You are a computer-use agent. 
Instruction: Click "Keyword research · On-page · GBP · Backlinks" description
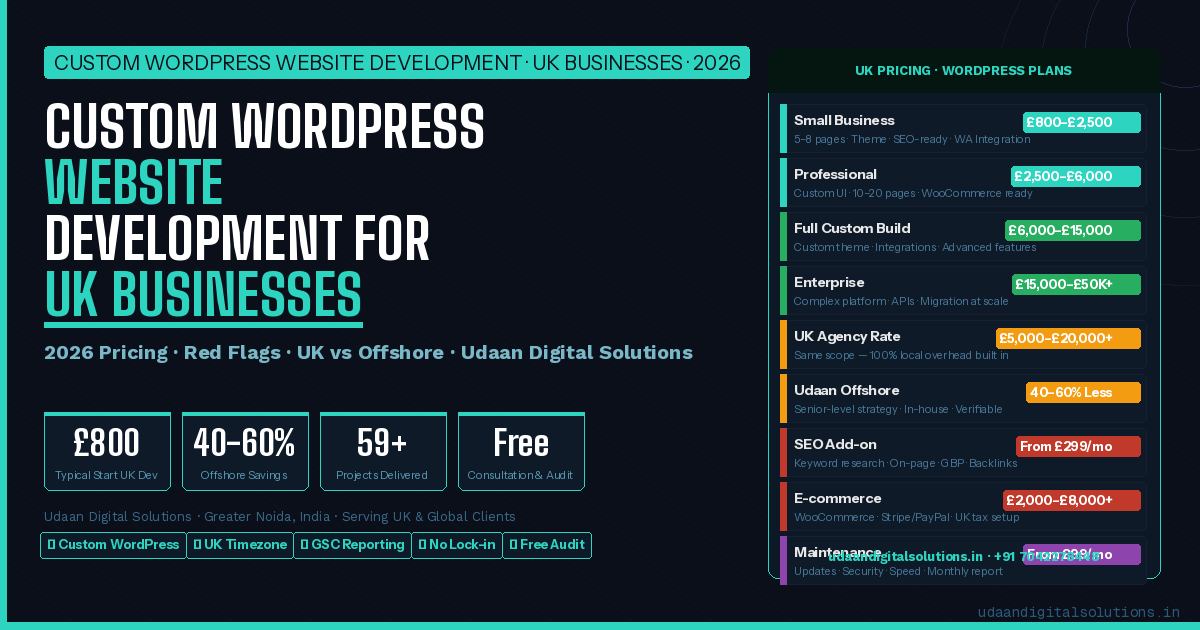tap(906, 463)
